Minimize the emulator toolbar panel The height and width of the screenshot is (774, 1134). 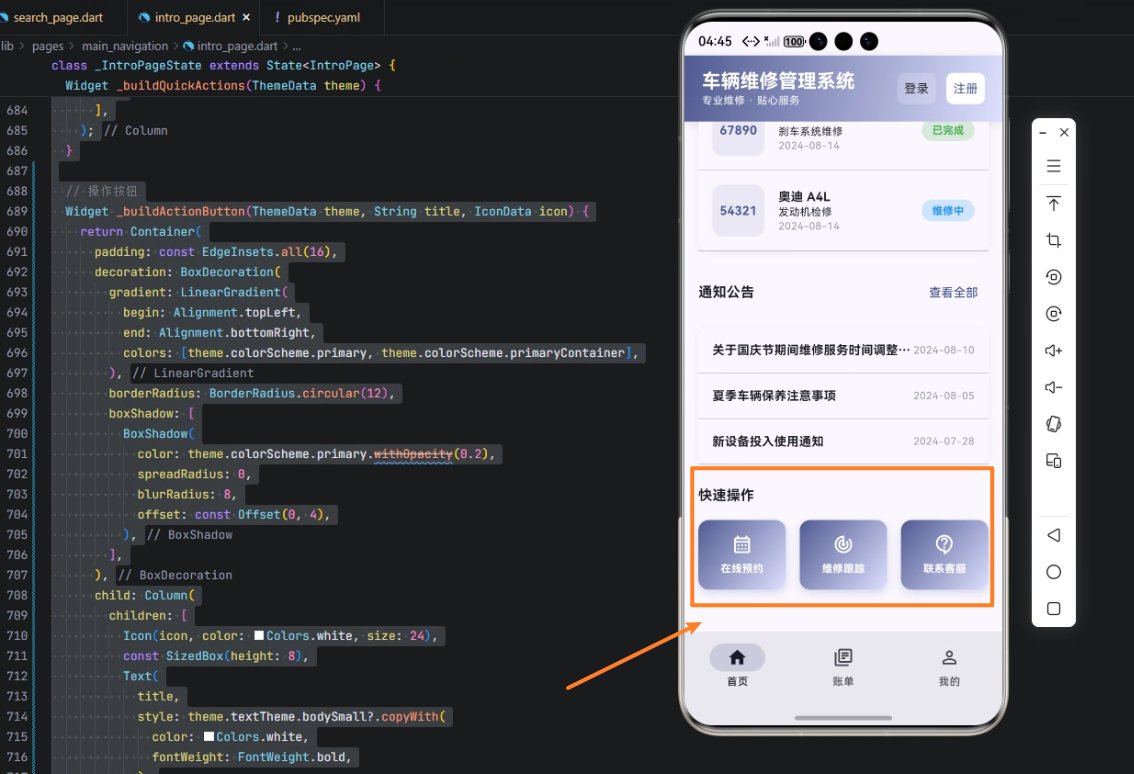click(x=1042, y=133)
